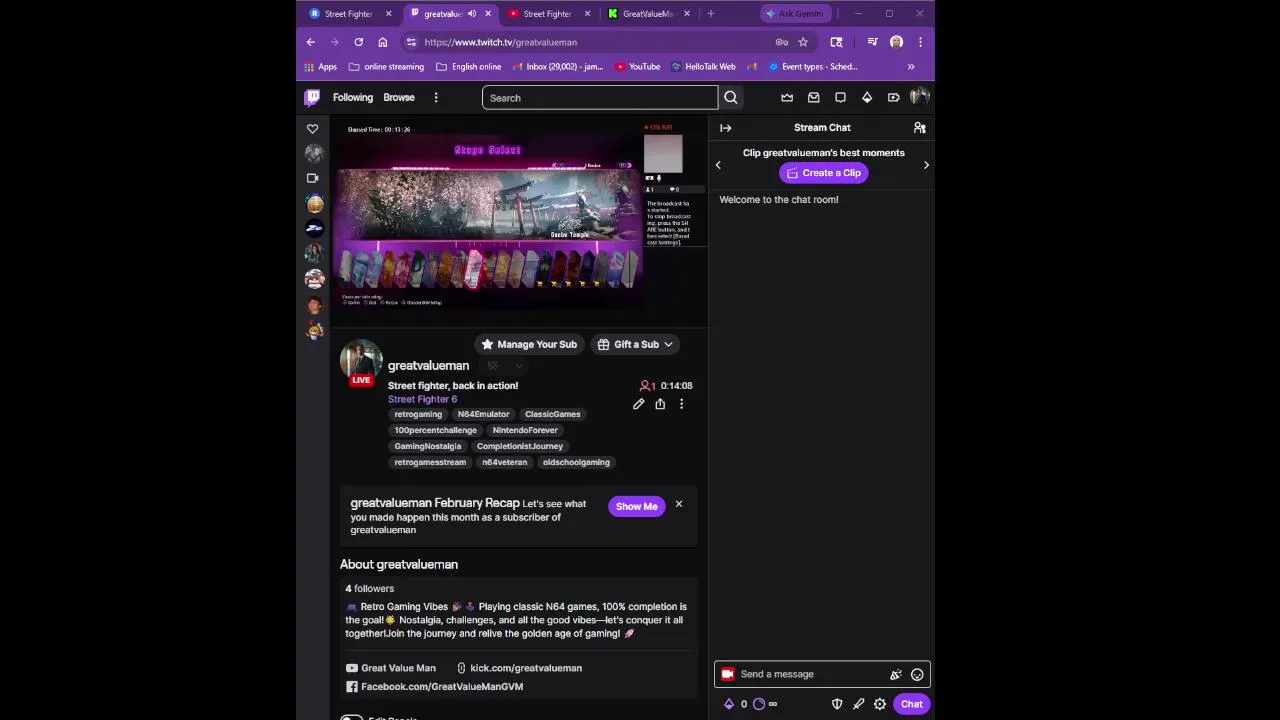The image size is (1280, 720).
Task: Click the Twitch Search input field
Action: tap(600, 98)
